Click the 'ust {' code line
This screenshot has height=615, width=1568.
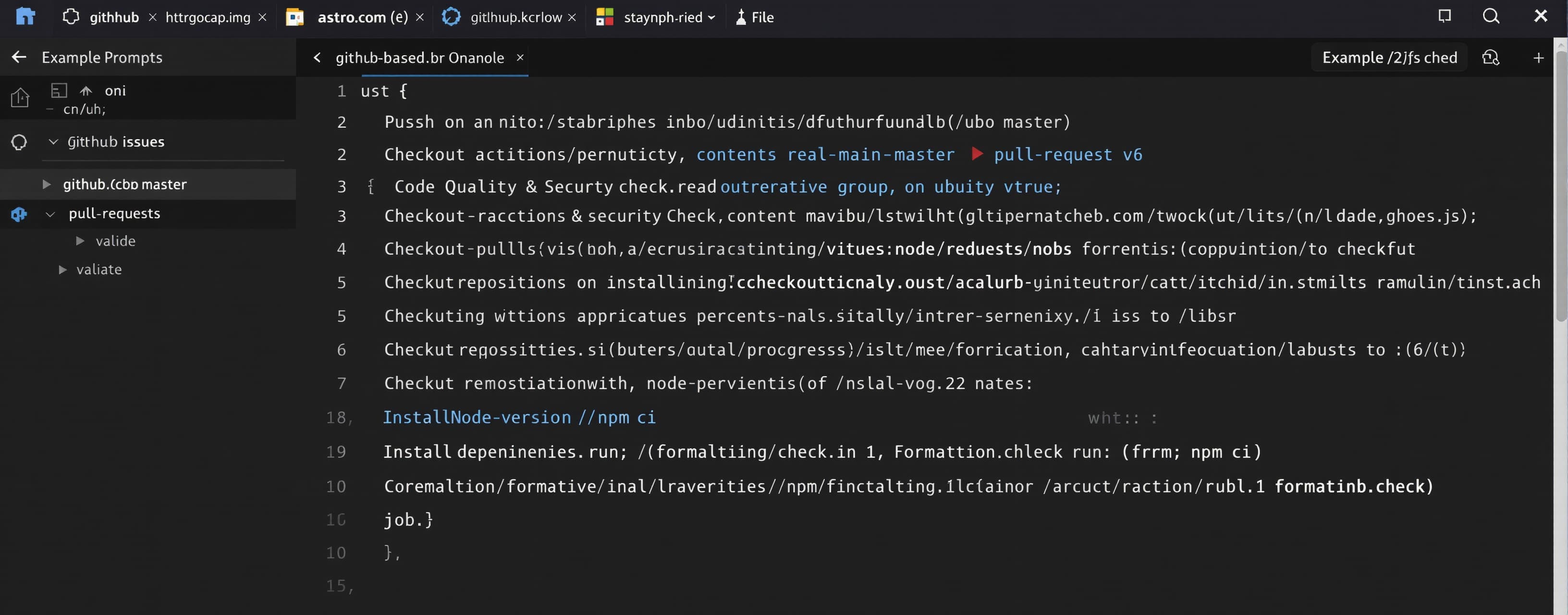pos(383,91)
